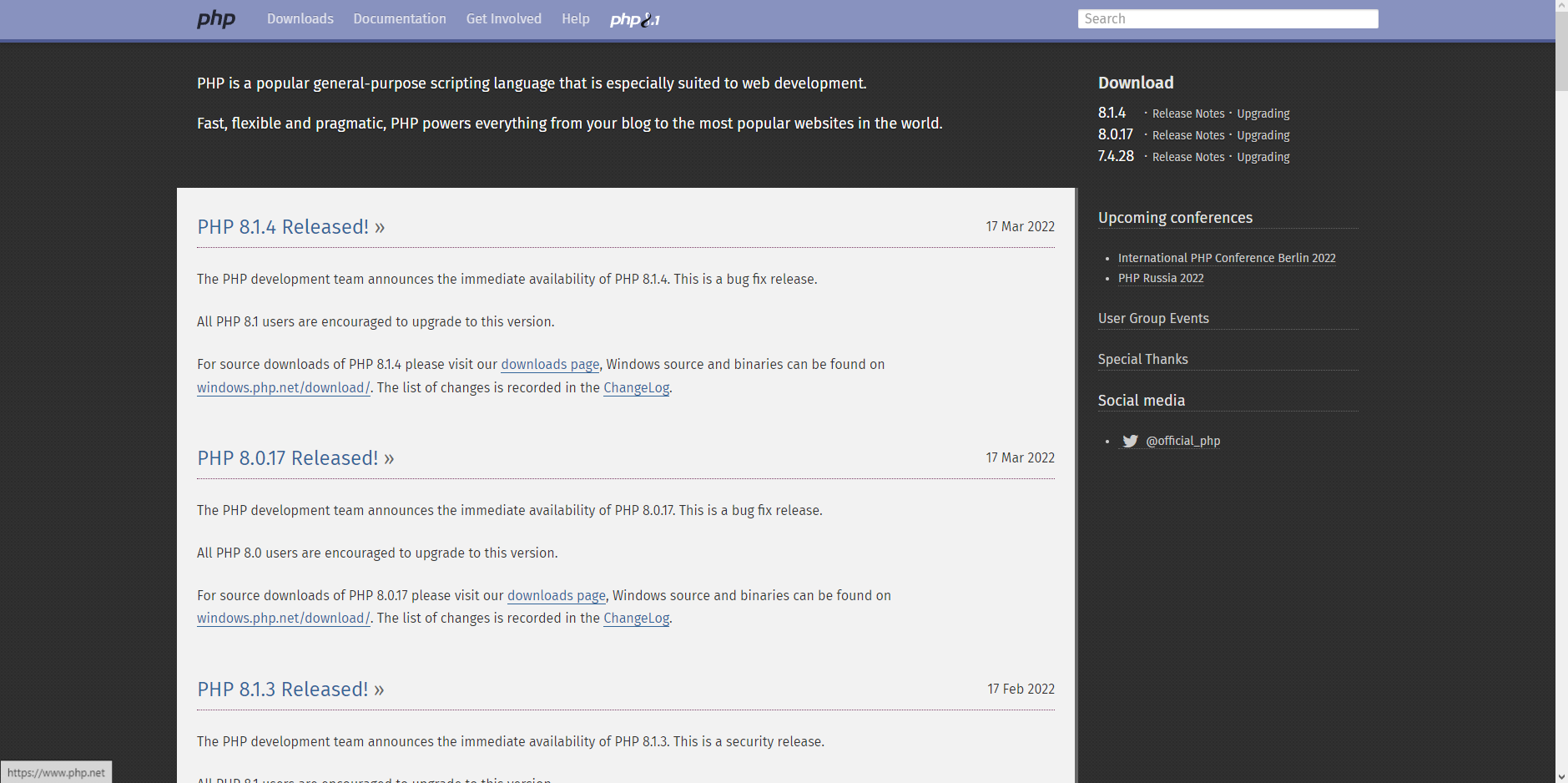Open the Downloads menu
The width and height of the screenshot is (1568, 783).
point(300,18)
